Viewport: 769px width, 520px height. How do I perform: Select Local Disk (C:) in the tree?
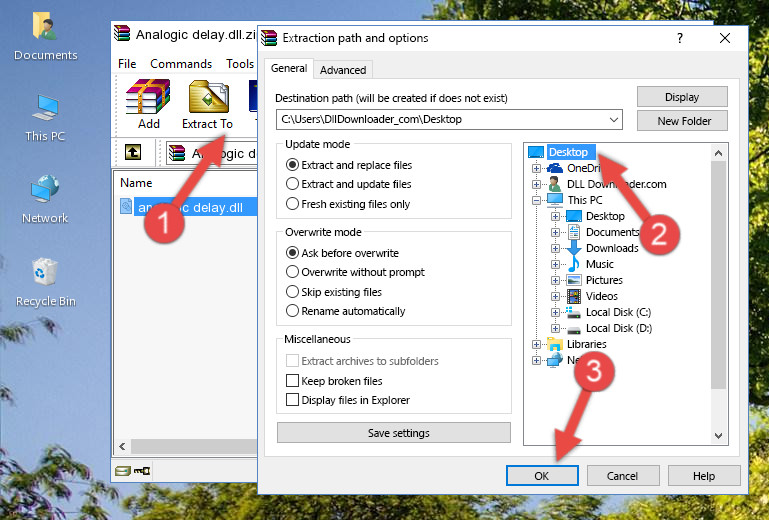tap(618, 312)
